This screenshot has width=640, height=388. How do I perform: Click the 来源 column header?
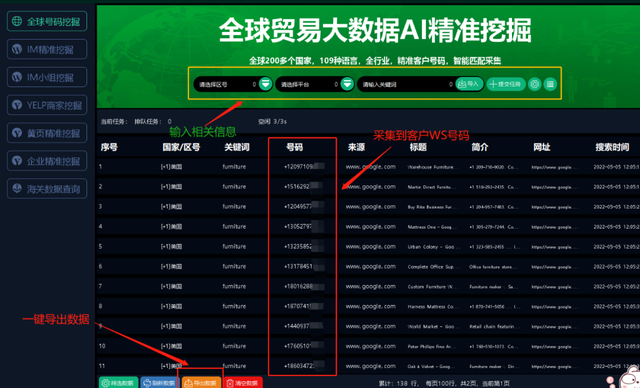pos(356,147)
